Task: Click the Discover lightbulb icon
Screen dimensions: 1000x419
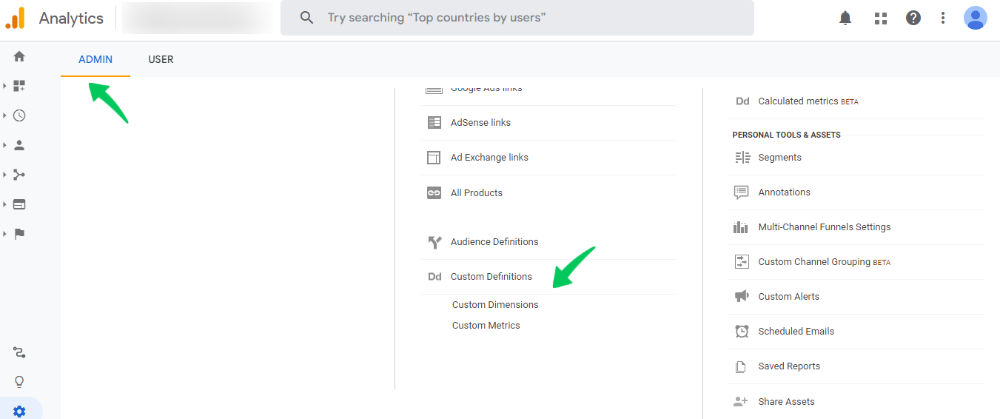Action: tap(19, 381)
